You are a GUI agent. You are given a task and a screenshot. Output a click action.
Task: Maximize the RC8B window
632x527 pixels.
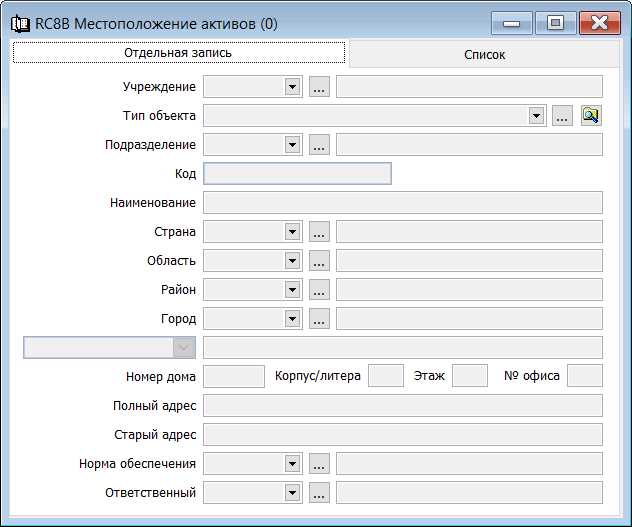tap(555, 22)
